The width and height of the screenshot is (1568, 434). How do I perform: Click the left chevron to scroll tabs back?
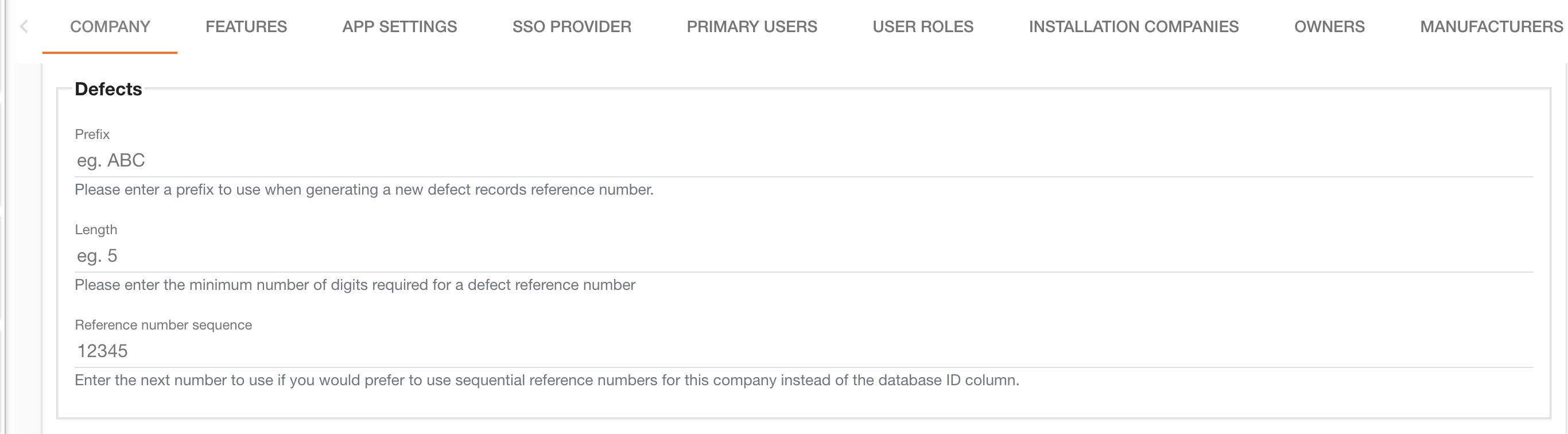24,27
